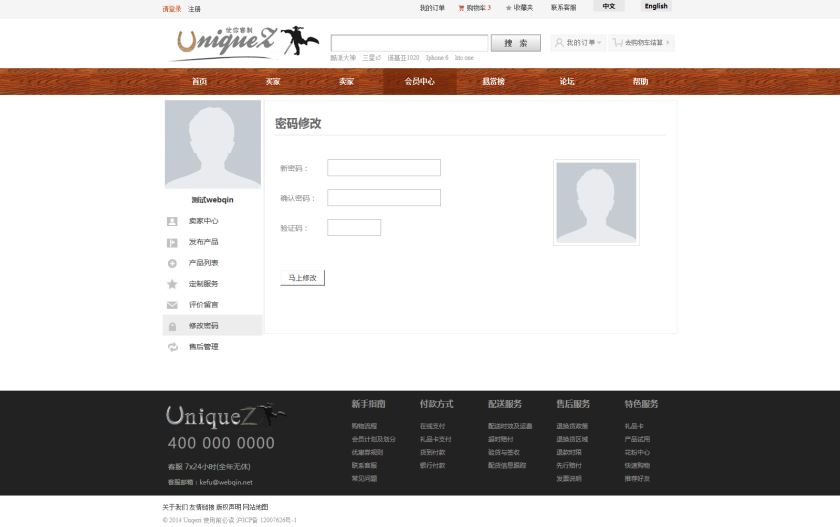The width and height of the screenshot is (840, 527).
Task: Open 购物流程 under 新手指南 in footer
Action: tap(364, 426)
